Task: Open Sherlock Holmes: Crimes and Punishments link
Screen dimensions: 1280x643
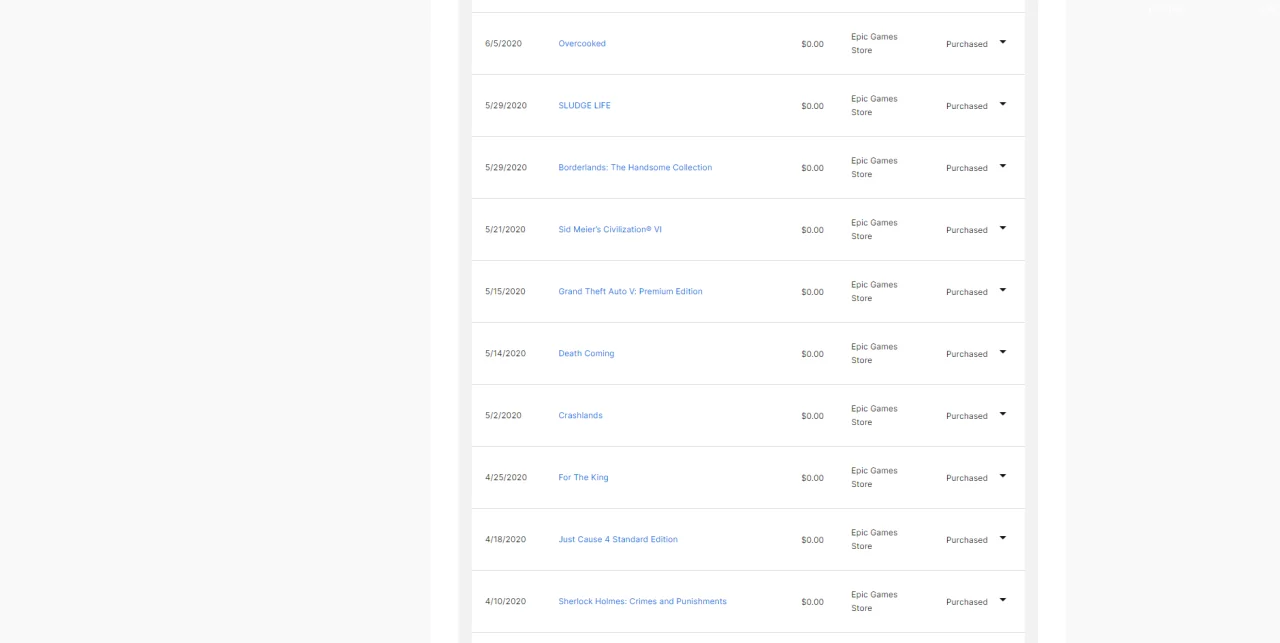Action: 642,602
